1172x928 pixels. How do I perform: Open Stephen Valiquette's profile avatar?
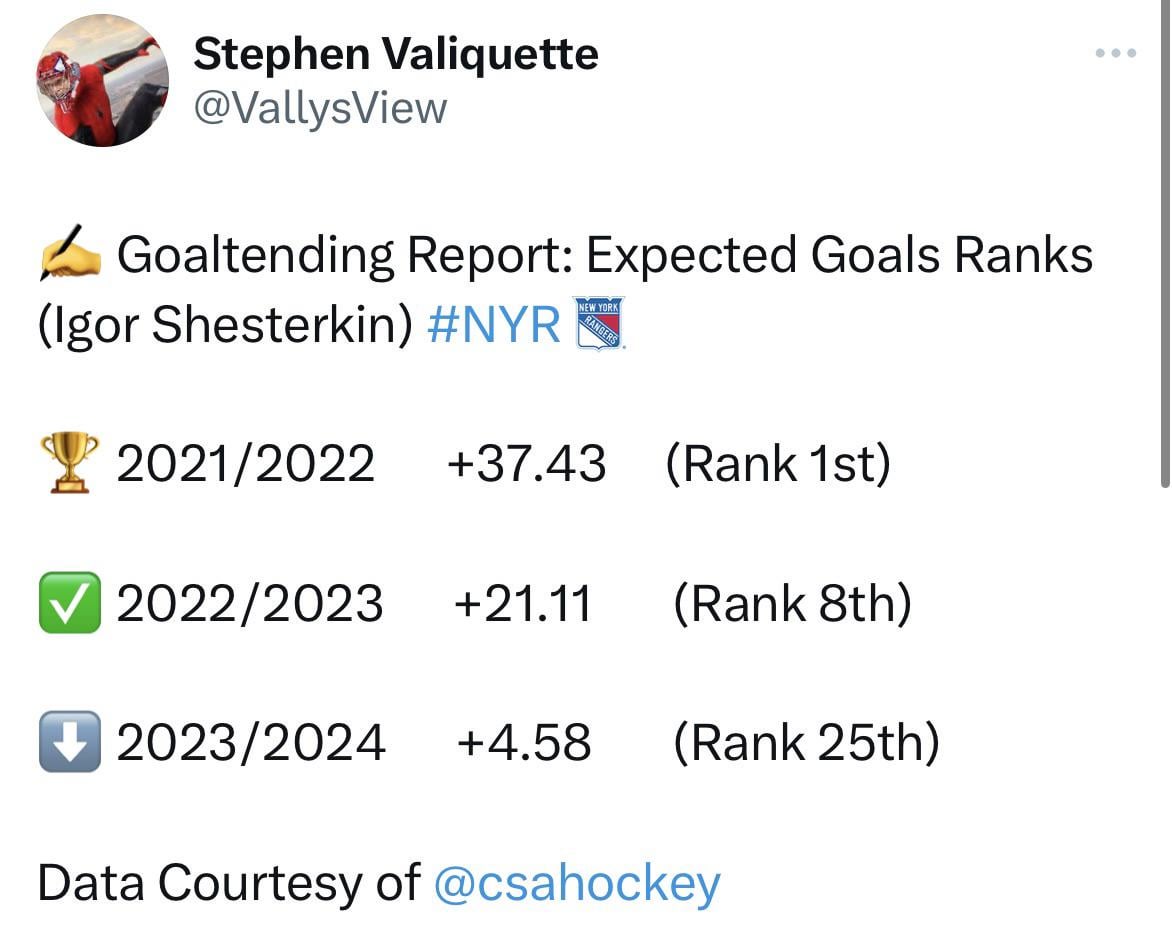point(102,81)
